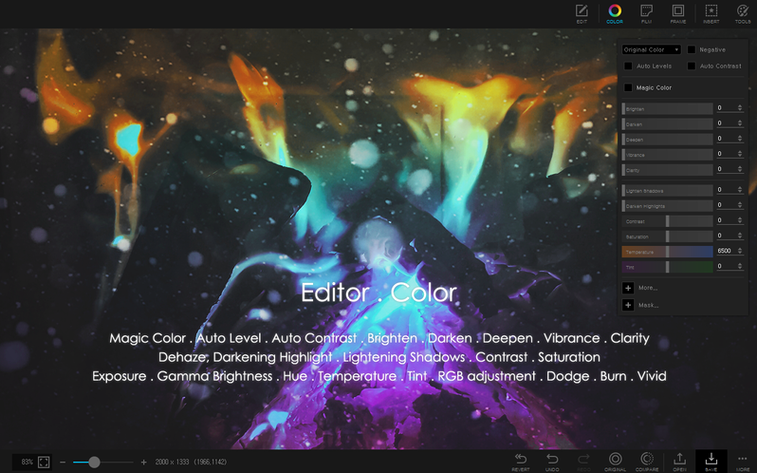Enable the Auto Levels checkbox
The width and height of the screenshot is (757, 473).
tap(628, 66)
